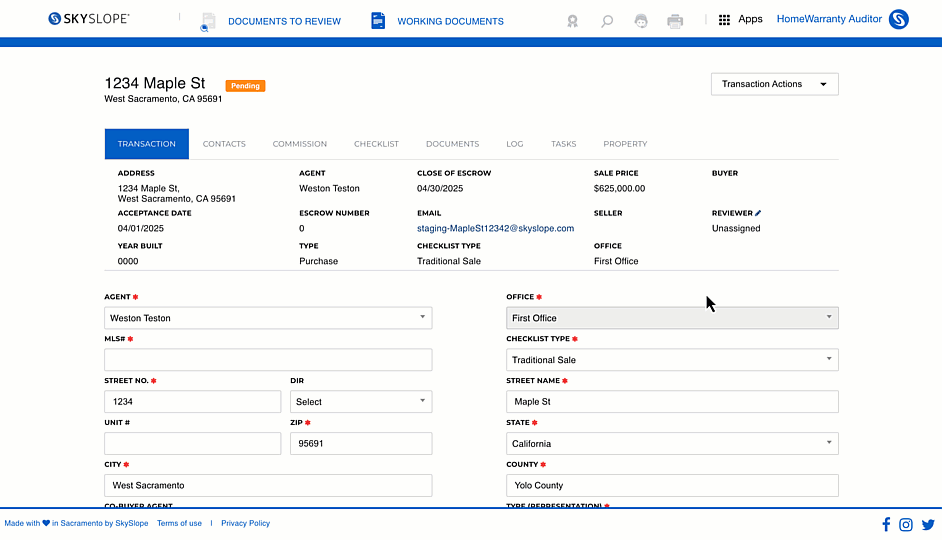
Task: Click the 1234 Maple St page heading
Action: coord(155,83)
